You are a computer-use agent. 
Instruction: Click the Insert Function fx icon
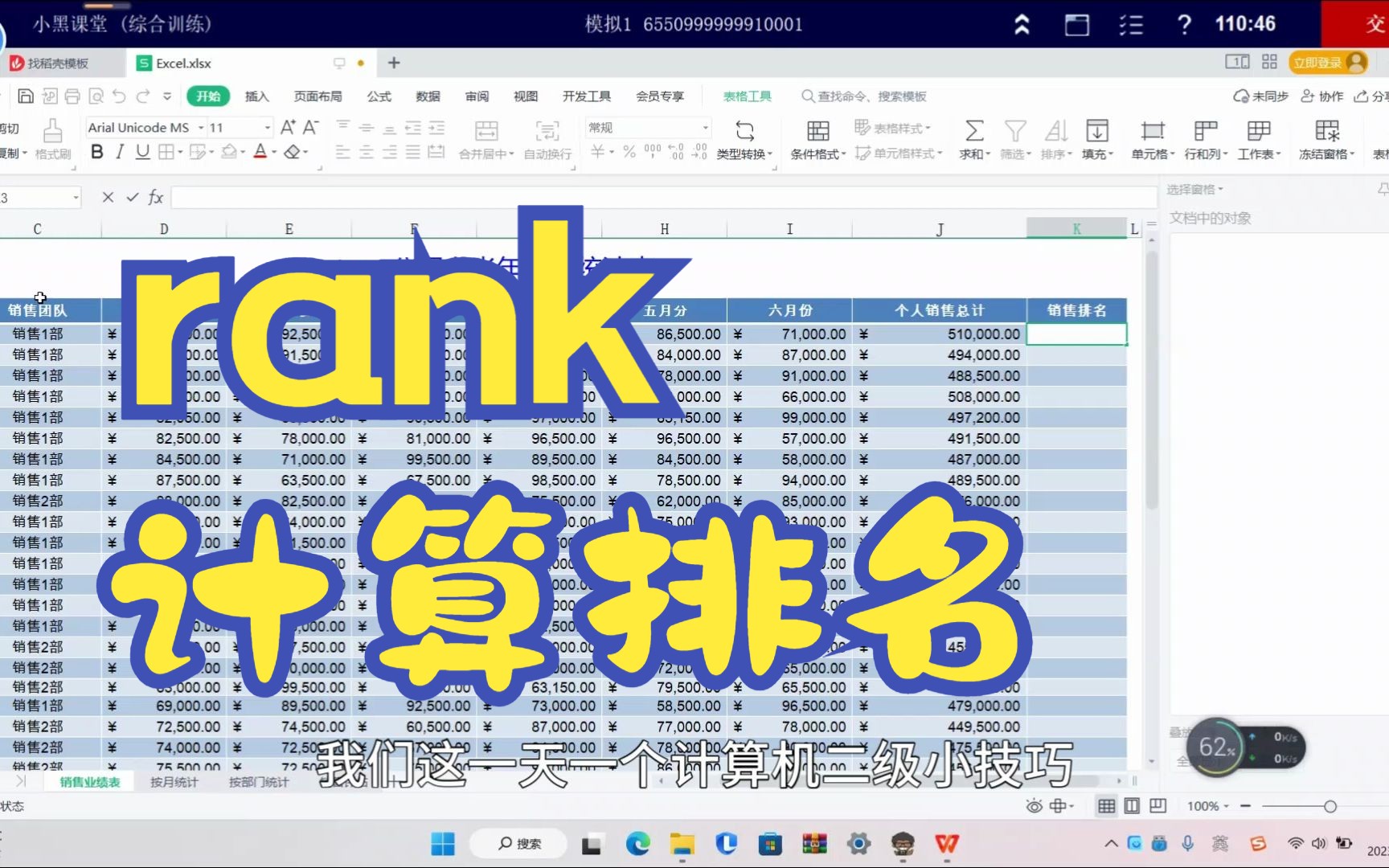[155, 196]
